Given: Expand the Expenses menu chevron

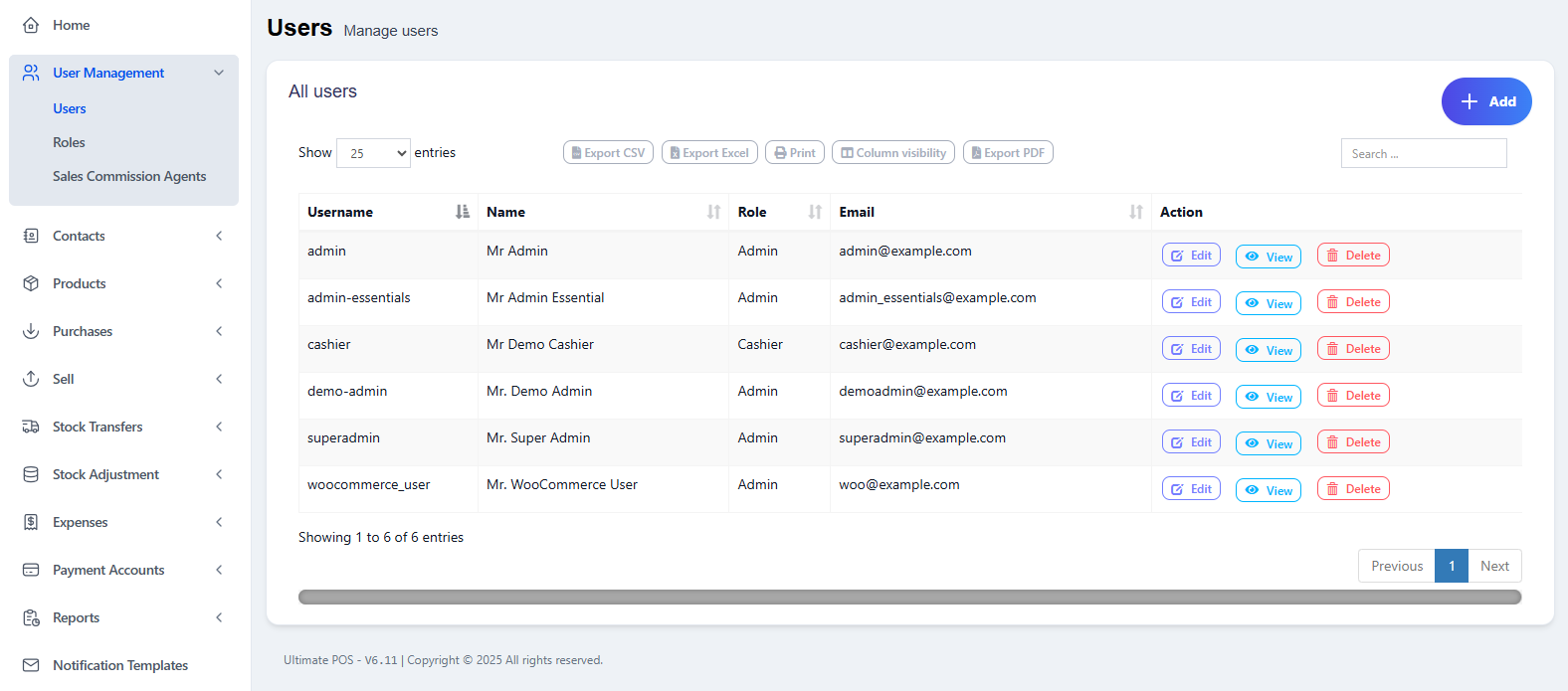Looking at the screenshot, I should coord(219,522).
